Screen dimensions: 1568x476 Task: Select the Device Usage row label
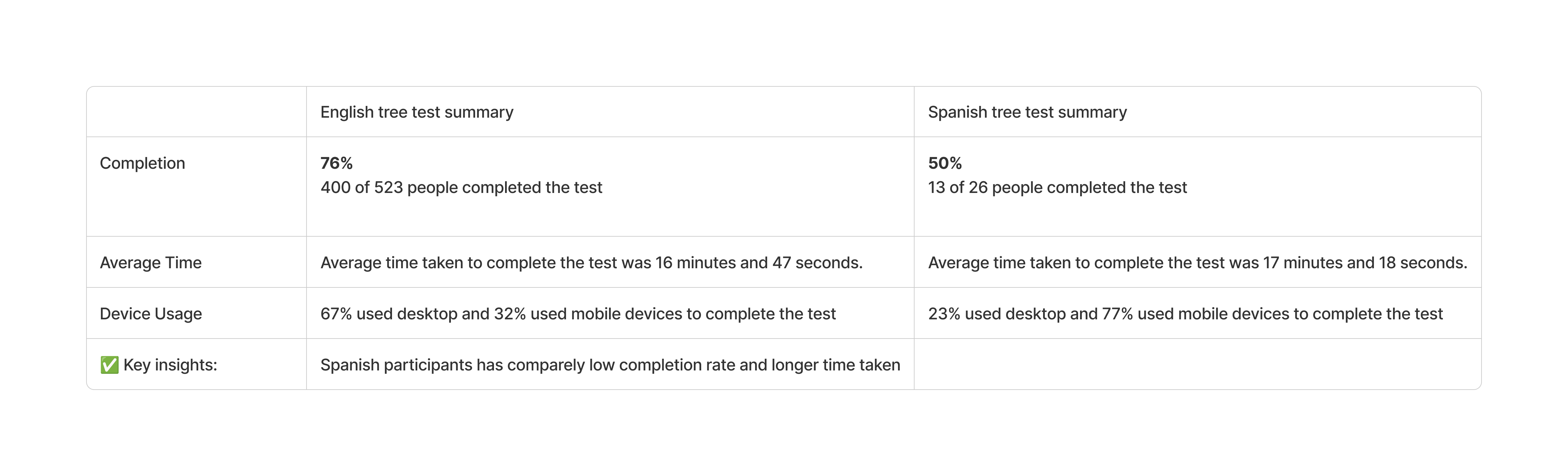point(150,314)
